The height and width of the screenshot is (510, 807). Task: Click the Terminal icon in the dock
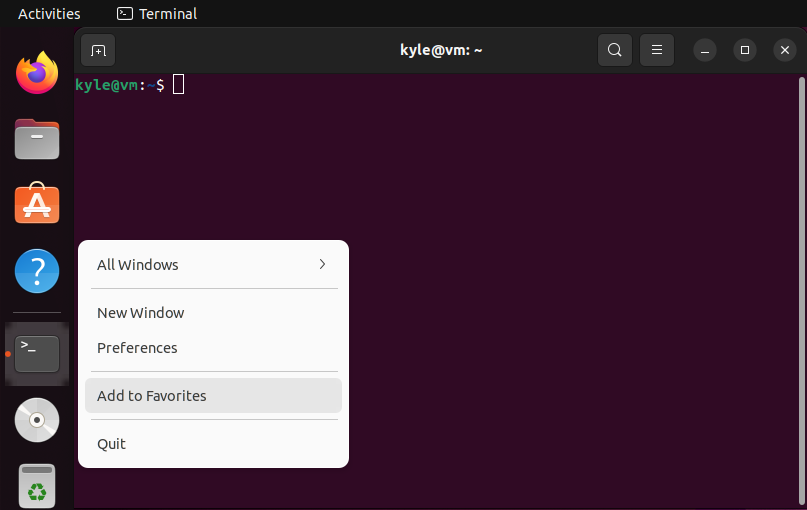tap(37, 354)
